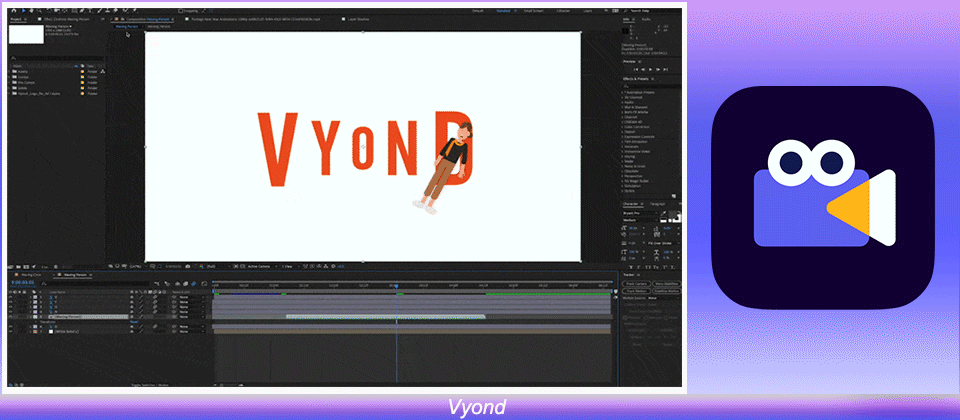Select the Clone Stamp tool
The image size is (960, 420).
(x=107, y=10)
